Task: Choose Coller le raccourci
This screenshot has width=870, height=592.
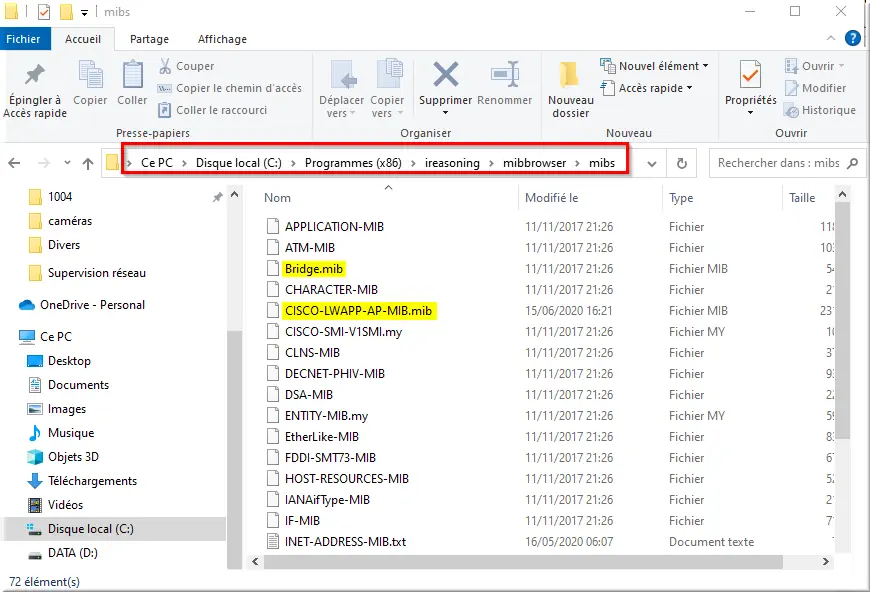Action: 213,110
